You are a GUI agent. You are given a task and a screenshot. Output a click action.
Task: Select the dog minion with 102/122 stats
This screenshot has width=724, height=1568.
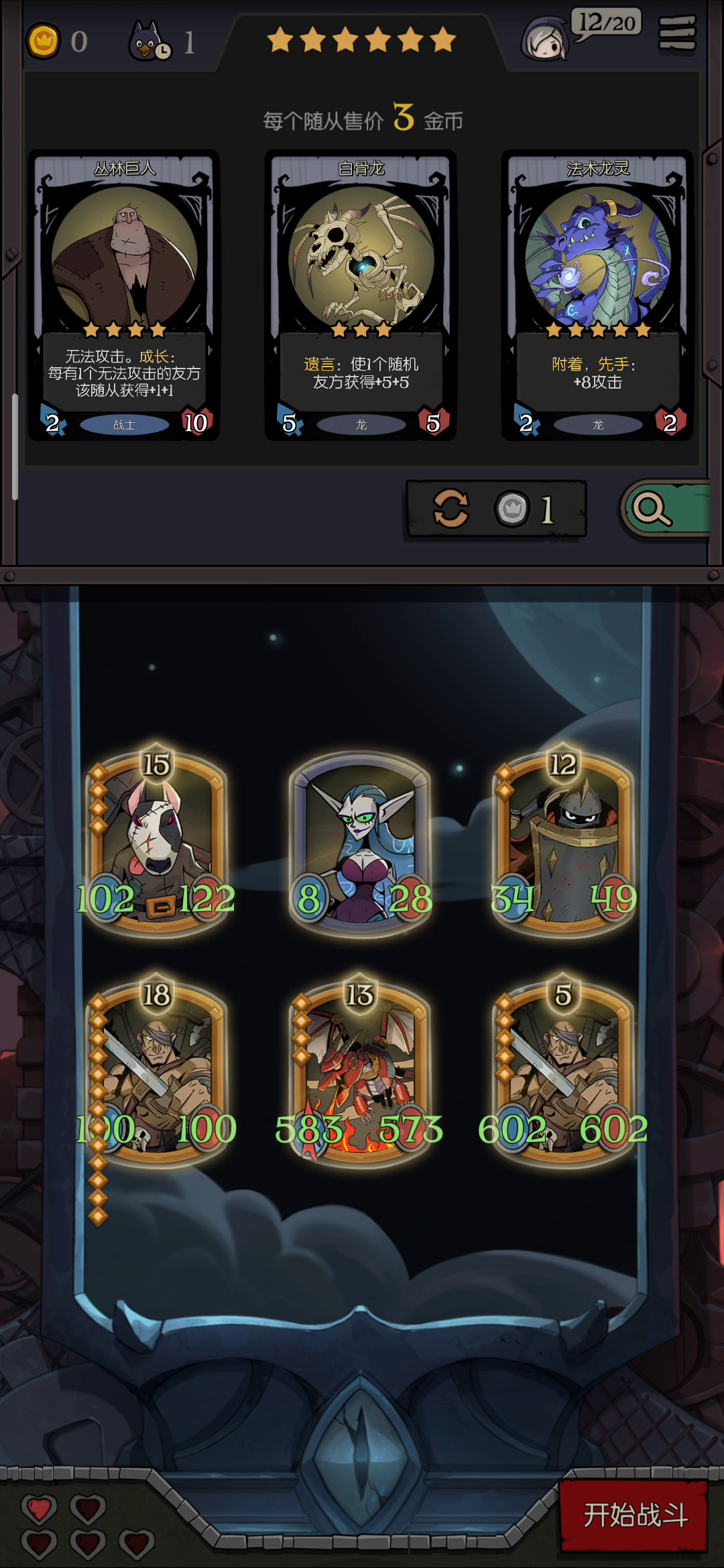tap(157, 840)
